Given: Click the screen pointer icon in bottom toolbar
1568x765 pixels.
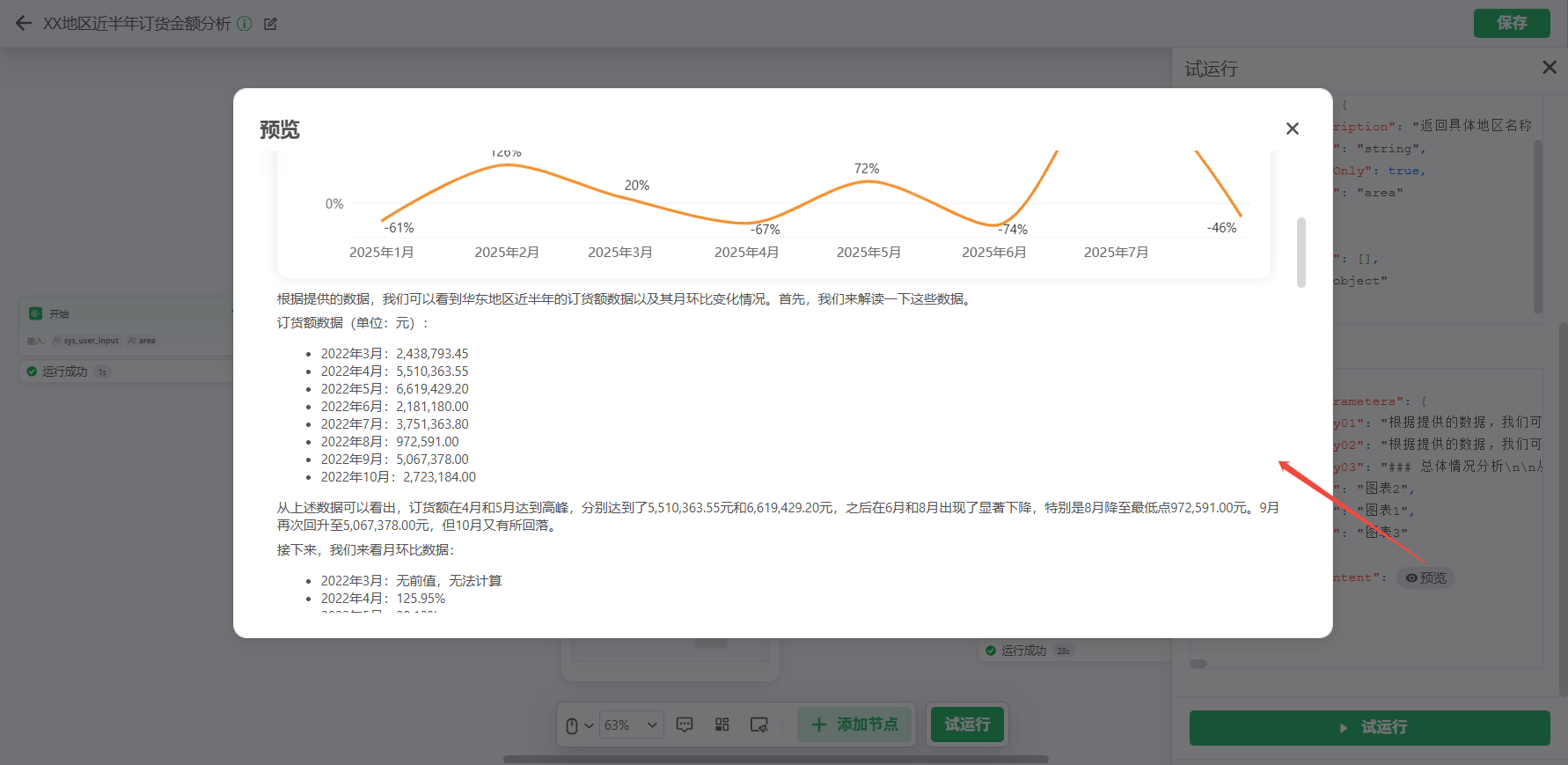Looking at the screenshot, I should coord(758,725).
